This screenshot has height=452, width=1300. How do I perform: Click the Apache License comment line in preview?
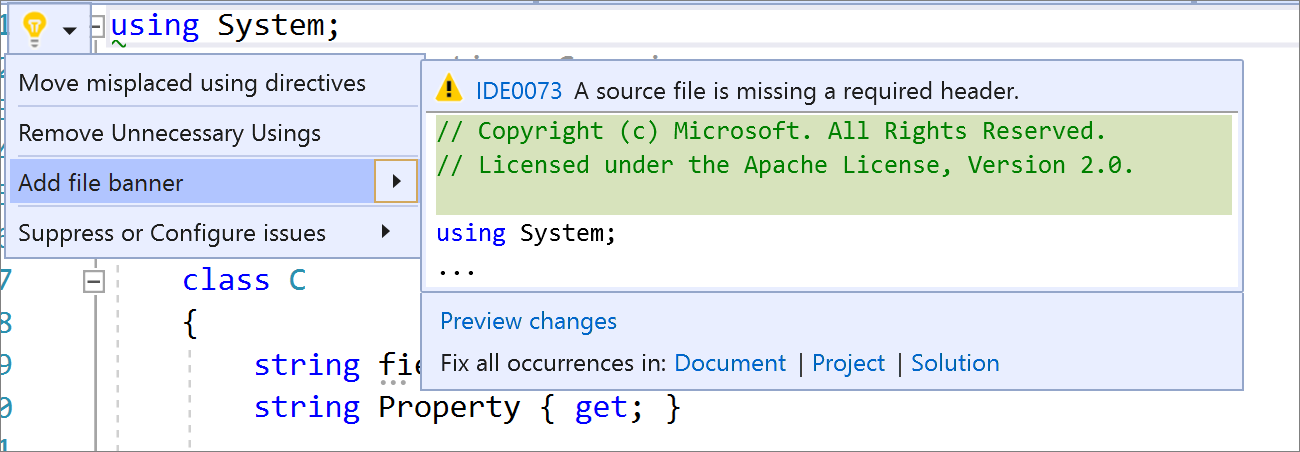pyautogui.click(x=785, y=165)
